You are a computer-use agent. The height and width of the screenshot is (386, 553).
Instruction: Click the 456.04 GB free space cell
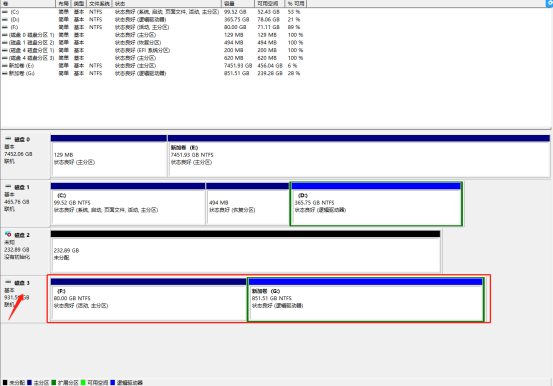(x=270, y=66)
